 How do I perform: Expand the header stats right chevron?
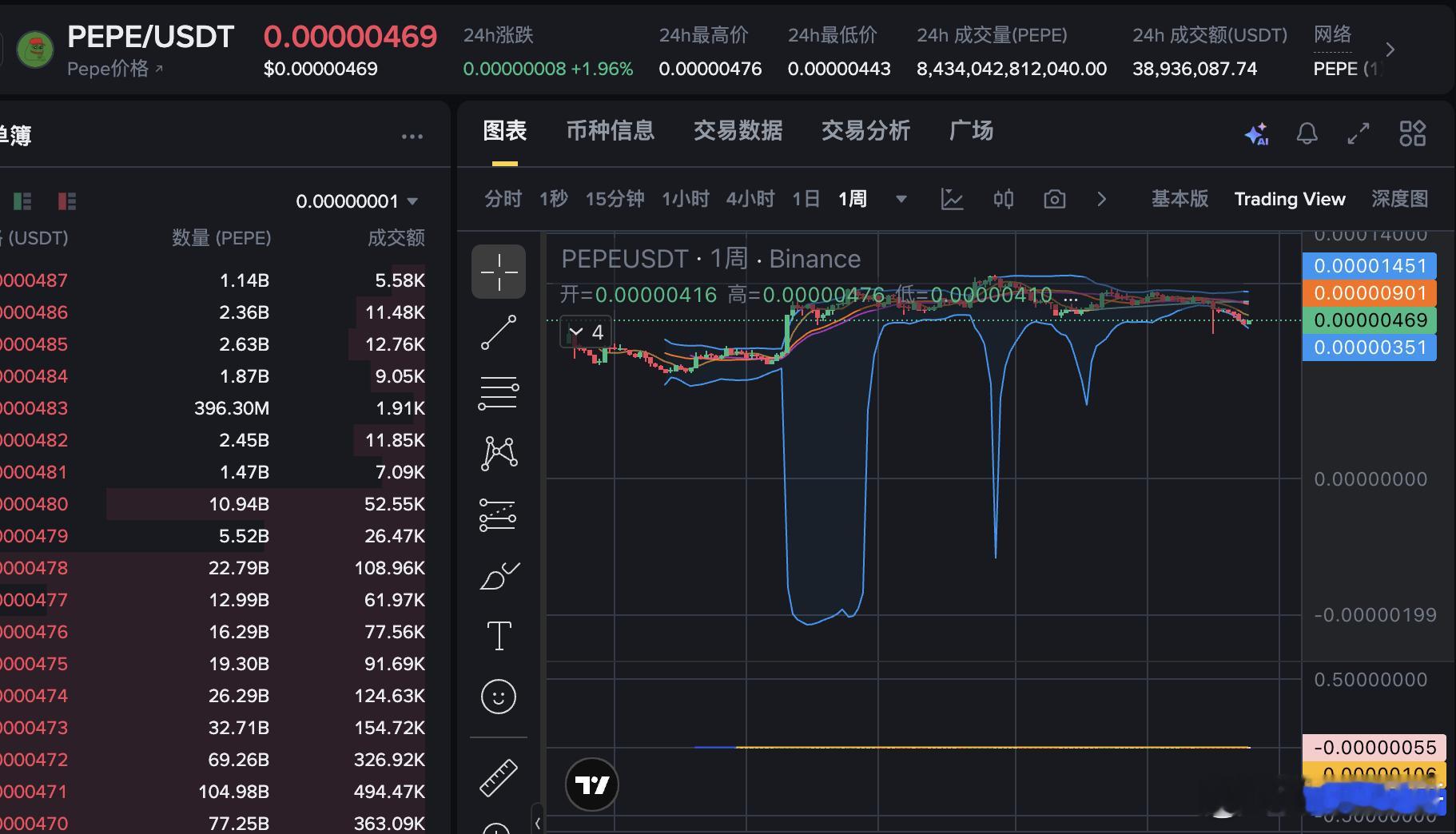click(1390, 50)
